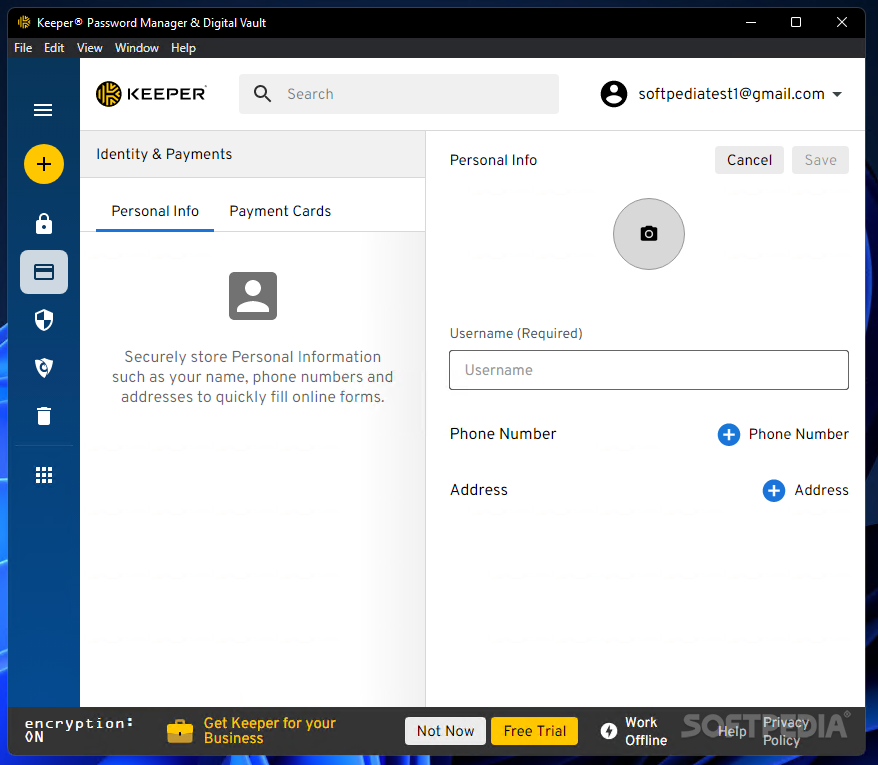Open the File menu
Image resolution: width=878 pixels, height=765 pixels.
23,48
